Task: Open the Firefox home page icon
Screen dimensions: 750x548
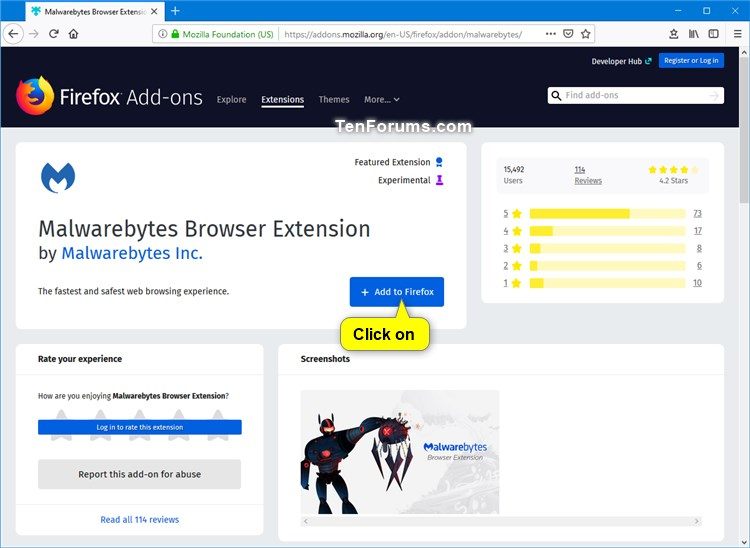Action: tap(73, 34)
